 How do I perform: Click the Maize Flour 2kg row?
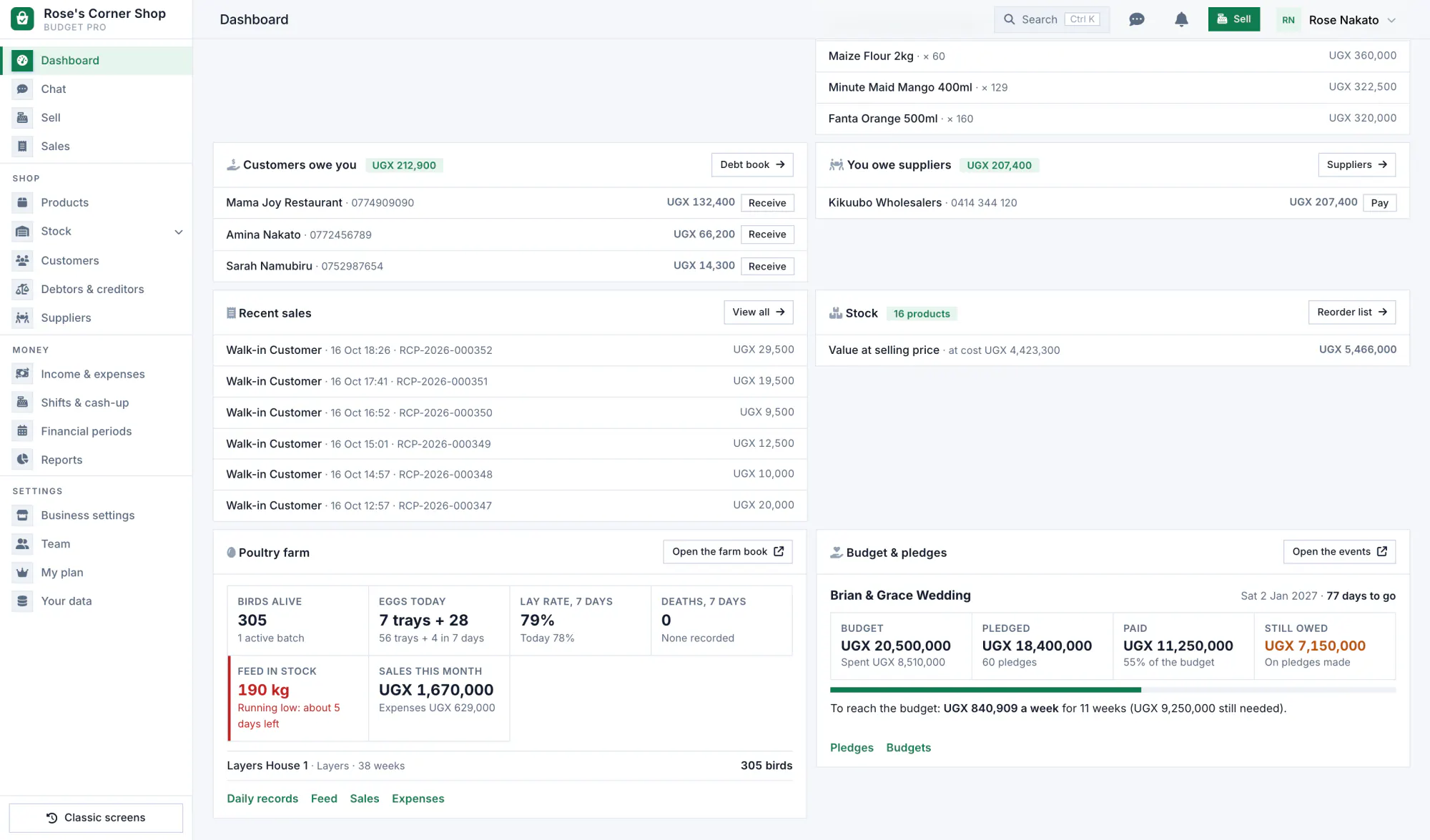(x=1112, y=56)
